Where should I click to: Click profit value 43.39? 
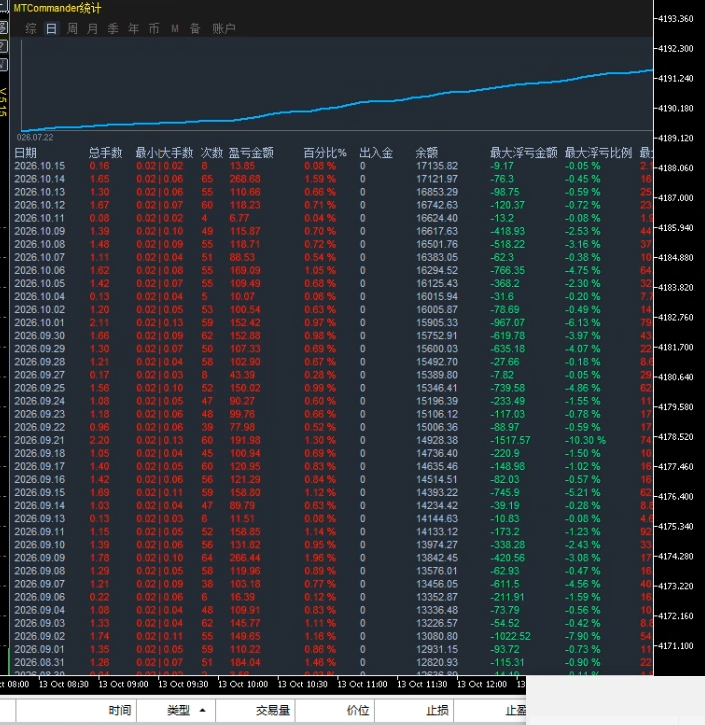point(242,375)
